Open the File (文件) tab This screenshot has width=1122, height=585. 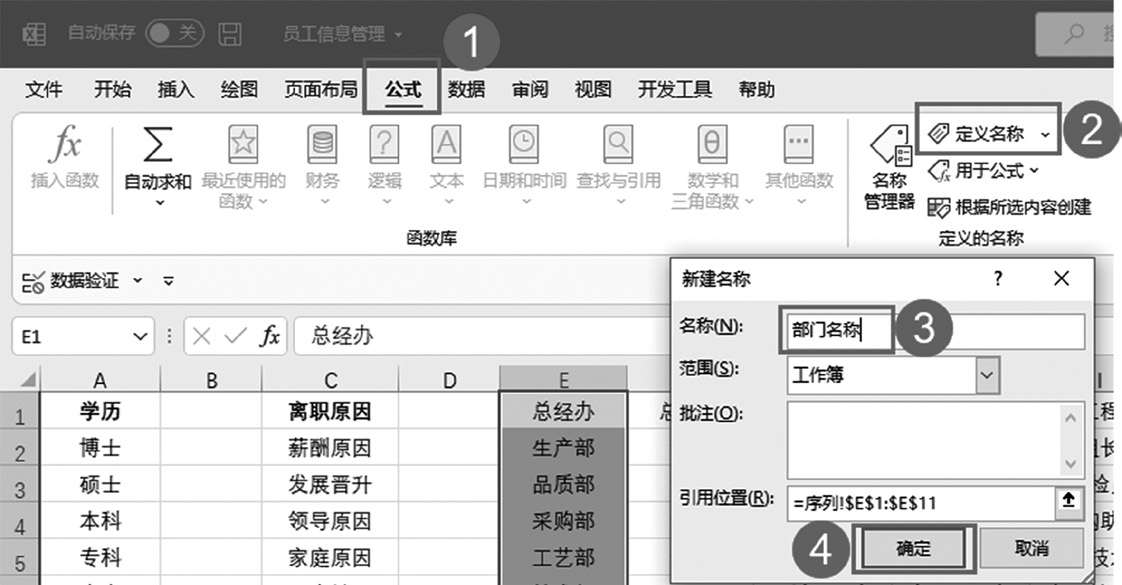44,89
